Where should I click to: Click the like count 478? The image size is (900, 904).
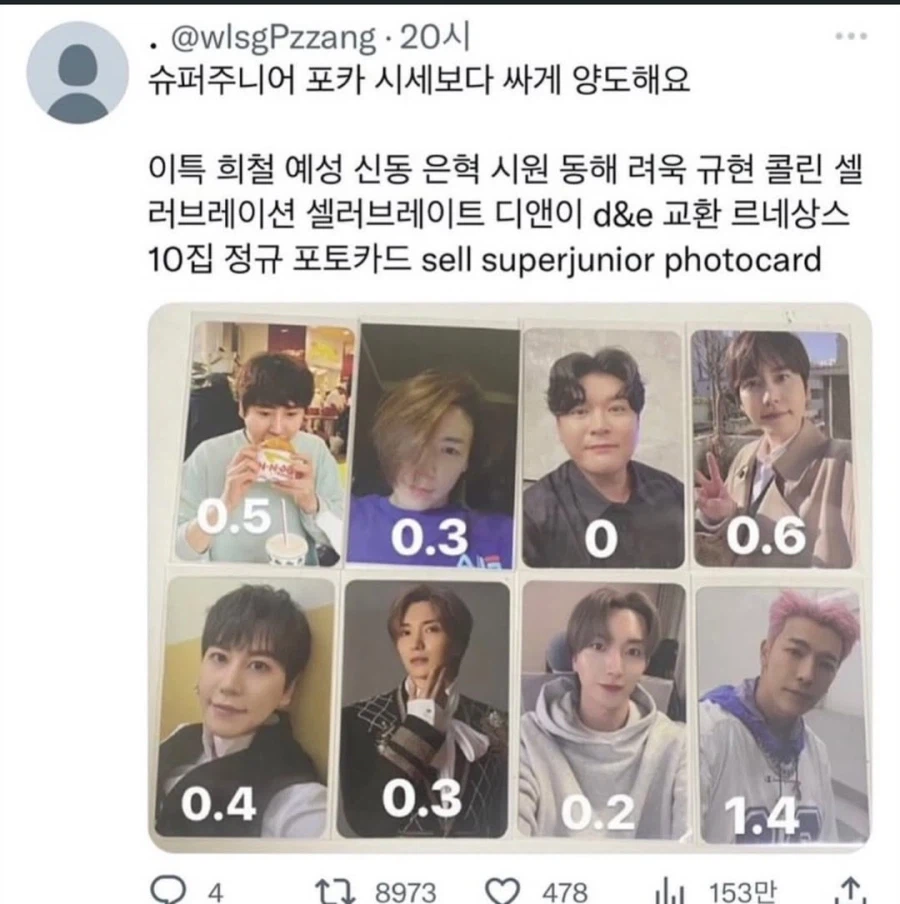[564, 890]
